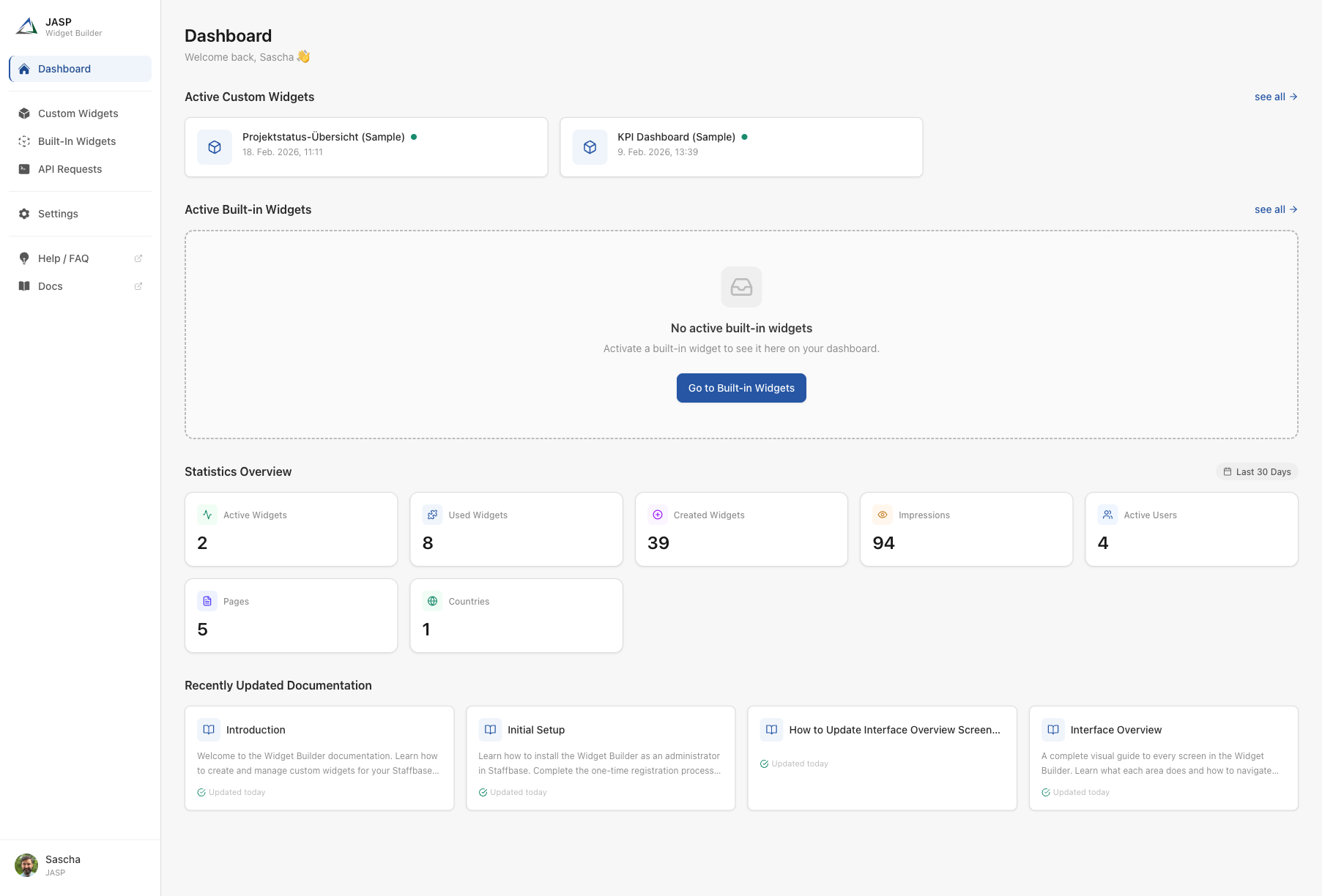Open the Last 30 Days date filter
The image size is (1322, 896).
[1257, 472]
